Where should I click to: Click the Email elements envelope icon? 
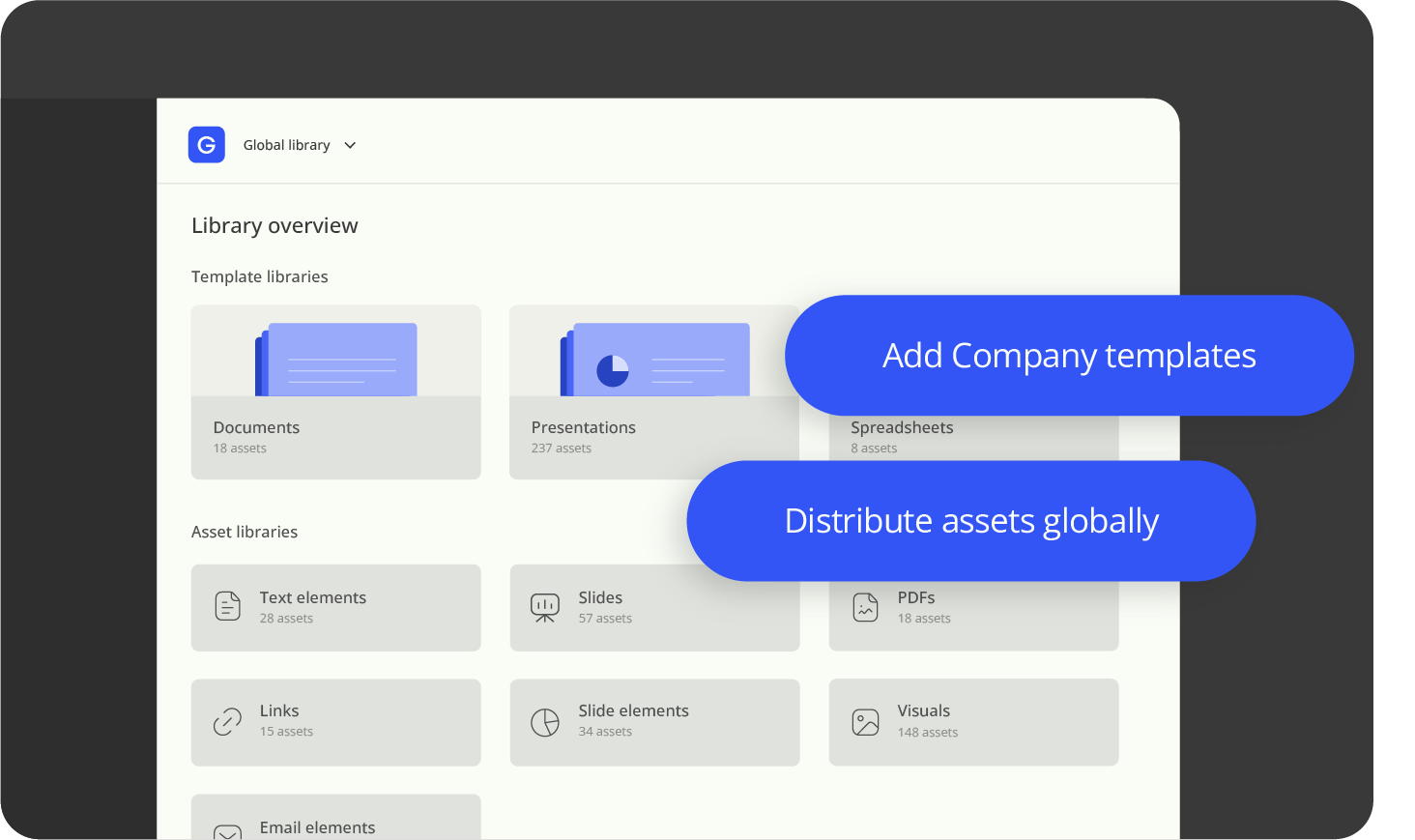226,832
